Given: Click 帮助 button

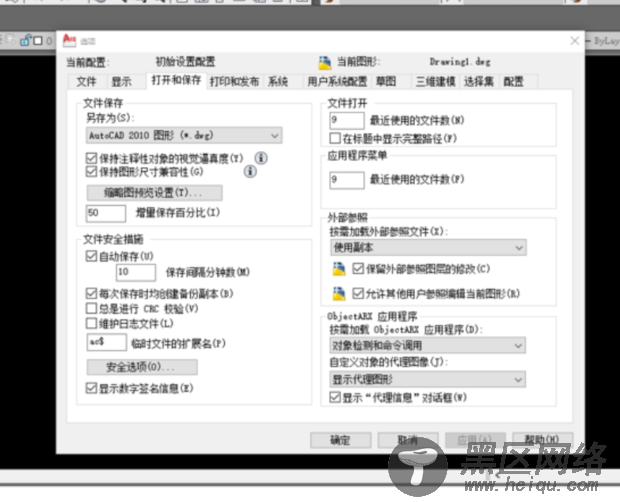Looking at the screenshot, I should [542, 439].
